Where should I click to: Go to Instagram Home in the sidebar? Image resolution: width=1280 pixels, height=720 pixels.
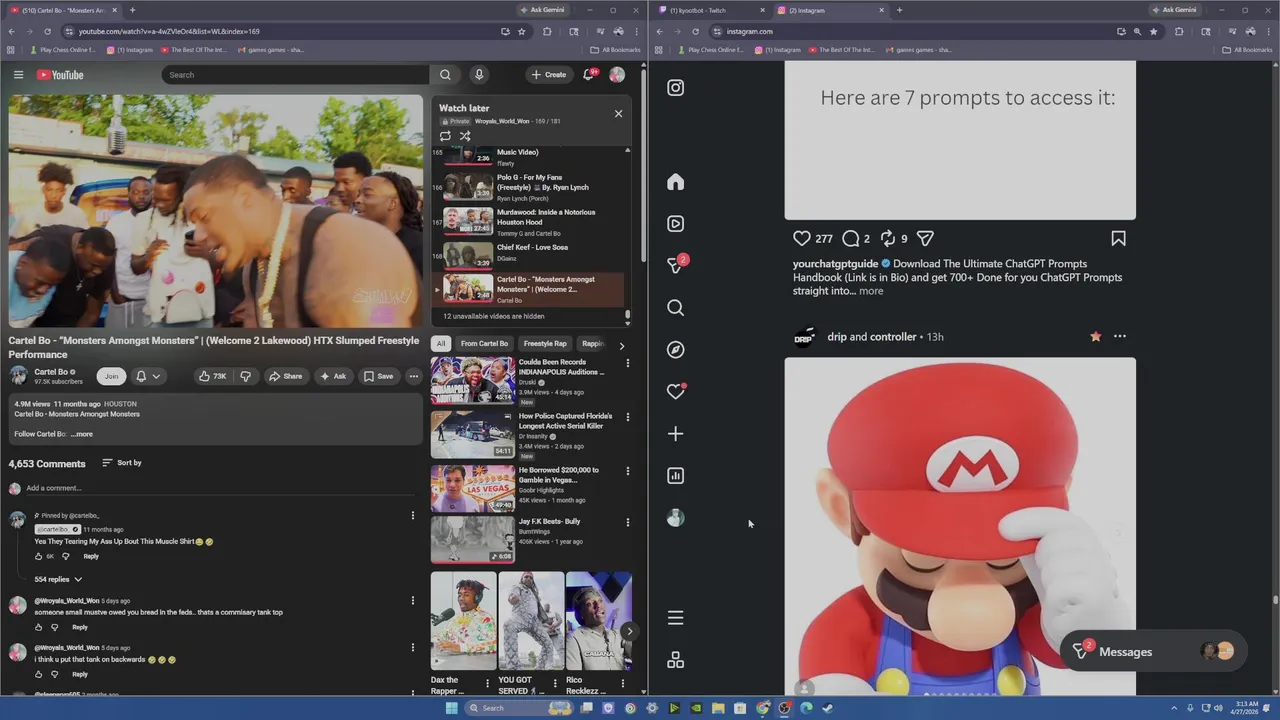pyautogui.click(x=676, y=182)
